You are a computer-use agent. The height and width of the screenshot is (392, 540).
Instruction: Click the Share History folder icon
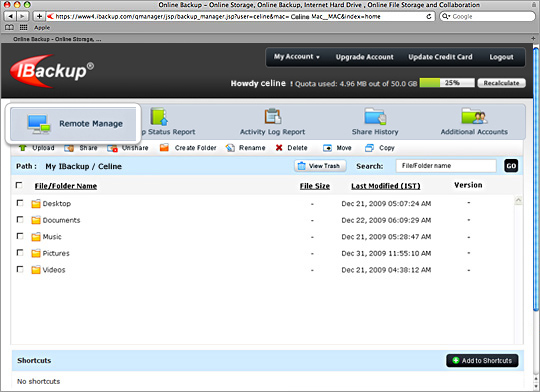[375, 116]
